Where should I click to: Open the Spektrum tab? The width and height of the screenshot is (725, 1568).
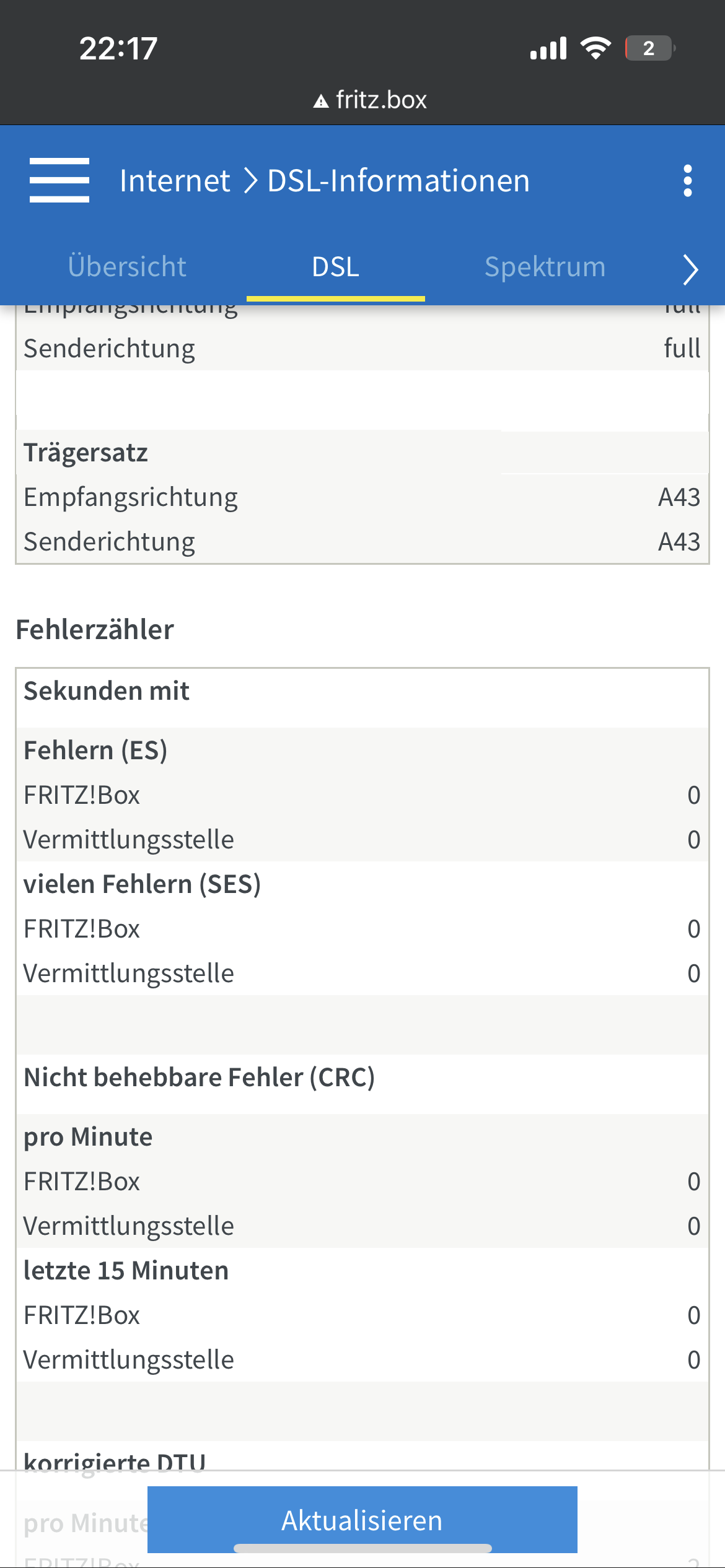click(x=545, y=267)
